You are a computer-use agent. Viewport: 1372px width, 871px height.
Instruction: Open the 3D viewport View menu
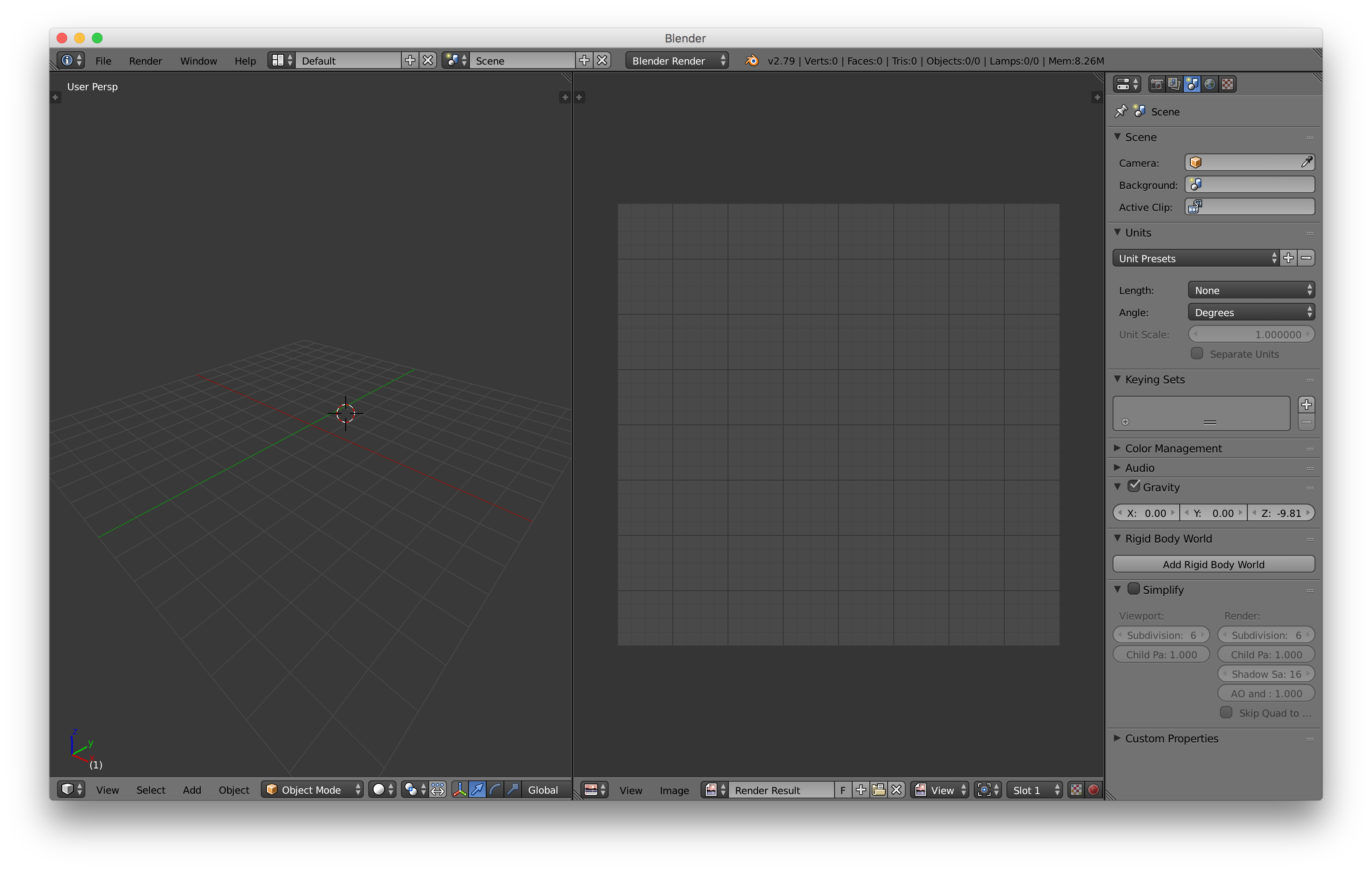tap(107, 790)
